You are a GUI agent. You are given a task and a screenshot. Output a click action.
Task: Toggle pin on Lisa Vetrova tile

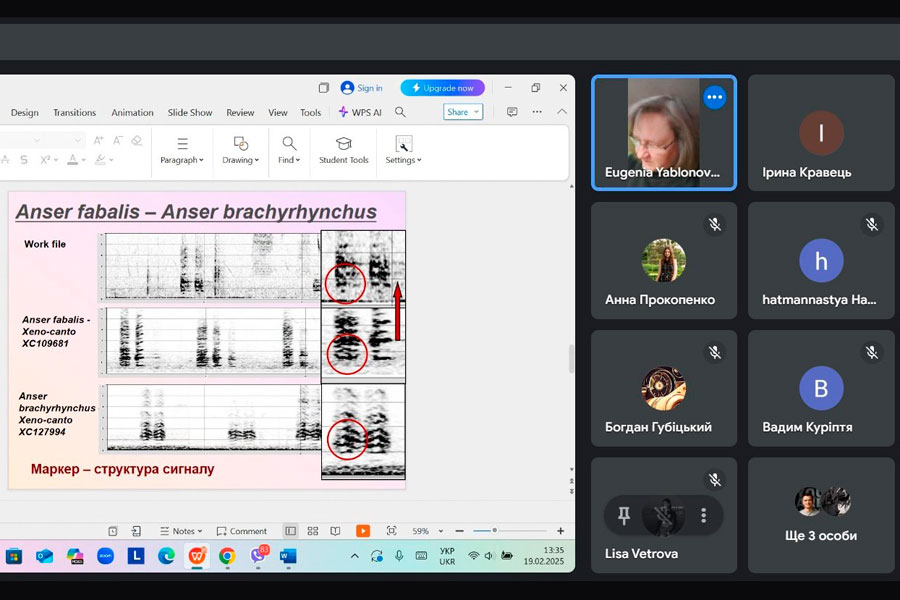coord(624,515)
